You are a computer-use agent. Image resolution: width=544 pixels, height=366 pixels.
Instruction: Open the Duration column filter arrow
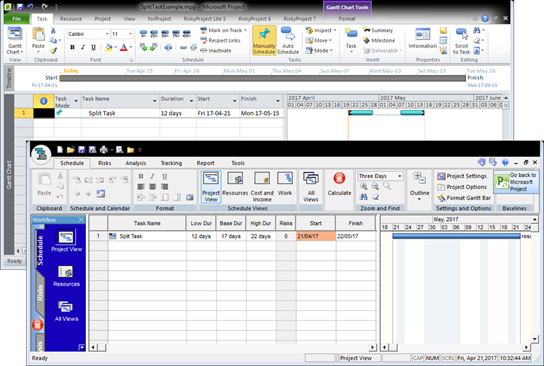(191, 101)
